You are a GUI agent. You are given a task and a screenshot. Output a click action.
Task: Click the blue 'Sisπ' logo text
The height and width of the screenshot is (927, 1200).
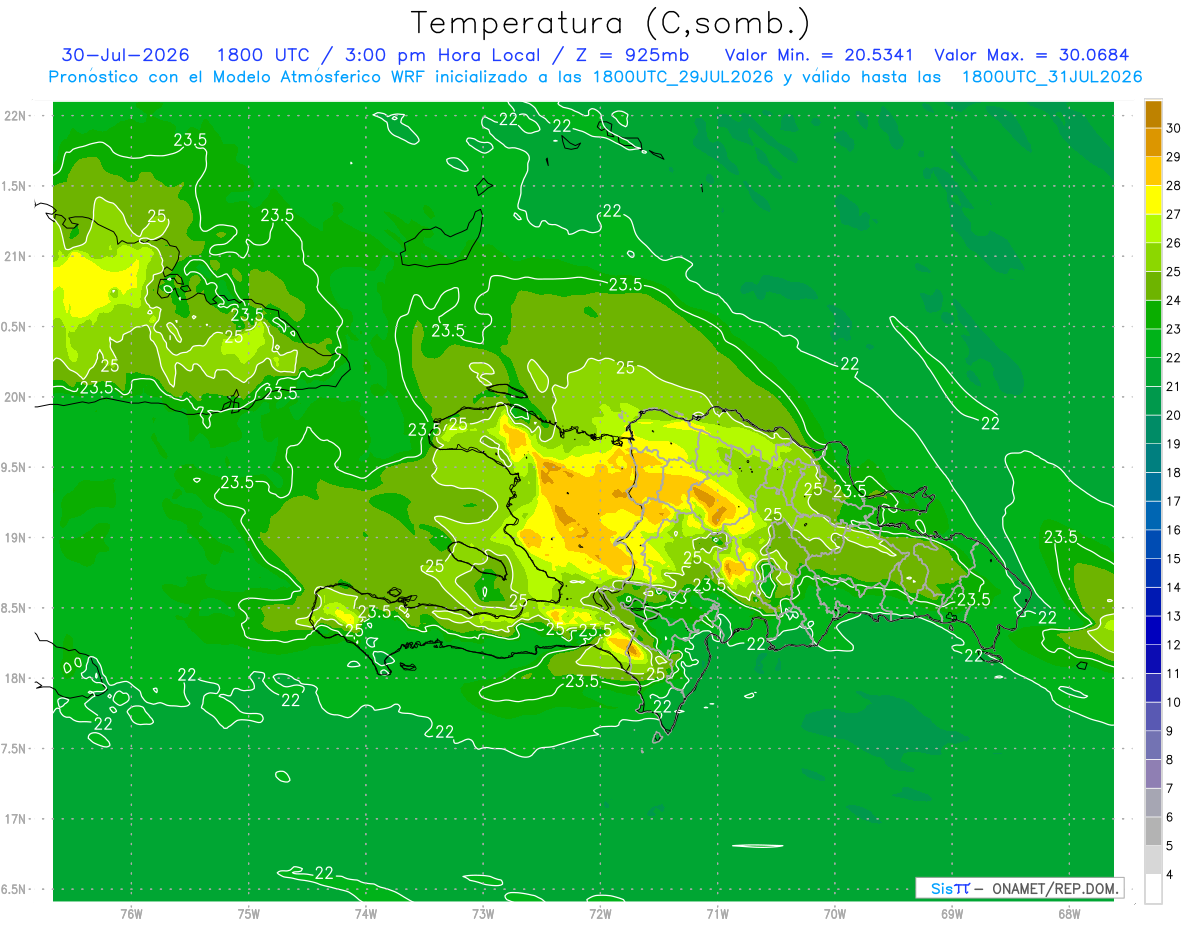949,888
